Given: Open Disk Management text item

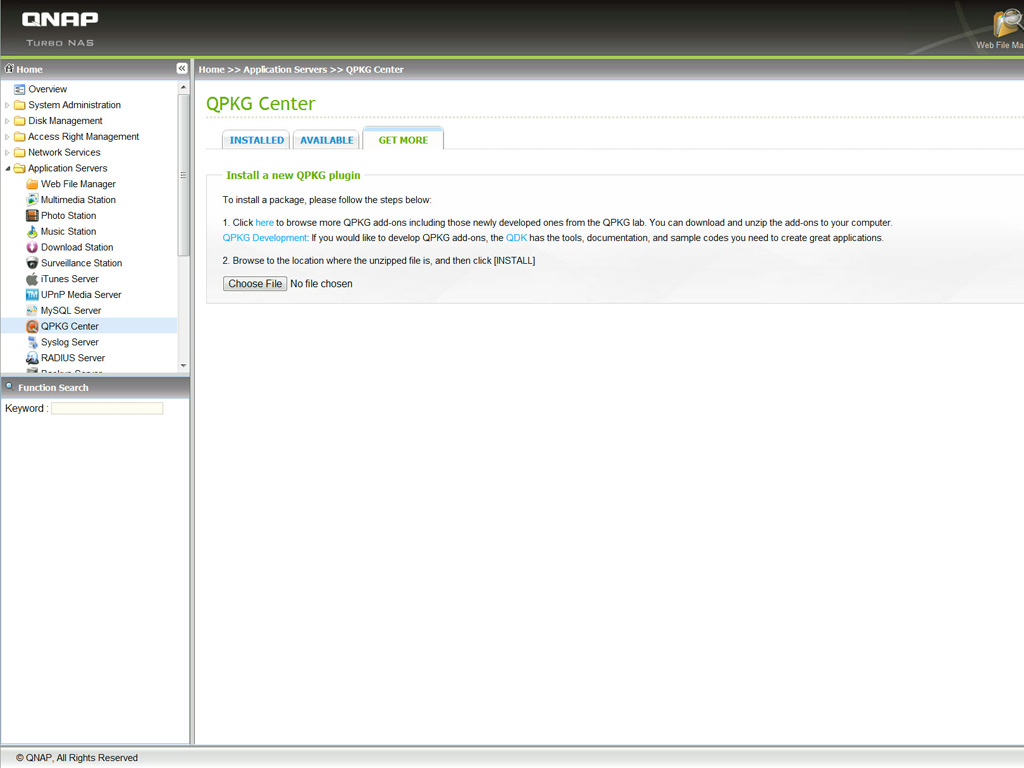Looking at the screenshot, I should click(x=65, y=121).
